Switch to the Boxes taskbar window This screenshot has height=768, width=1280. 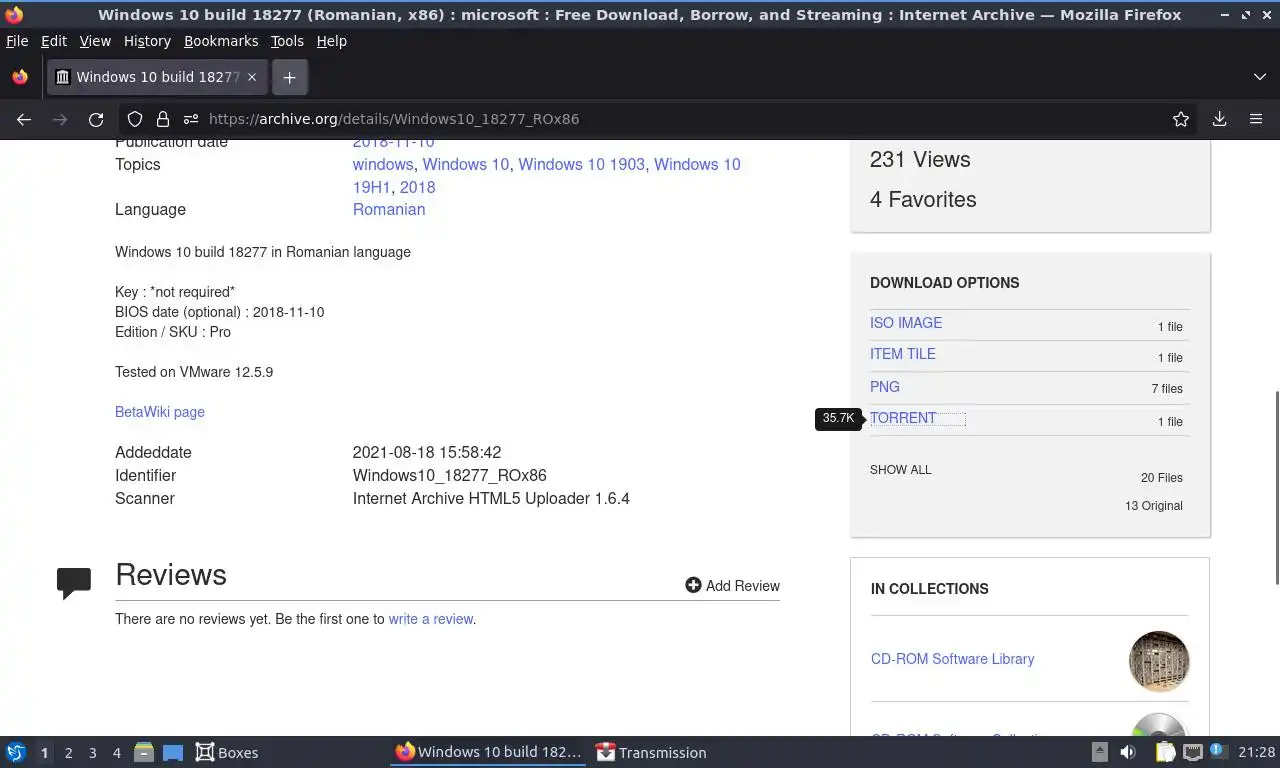pos(227,752)
